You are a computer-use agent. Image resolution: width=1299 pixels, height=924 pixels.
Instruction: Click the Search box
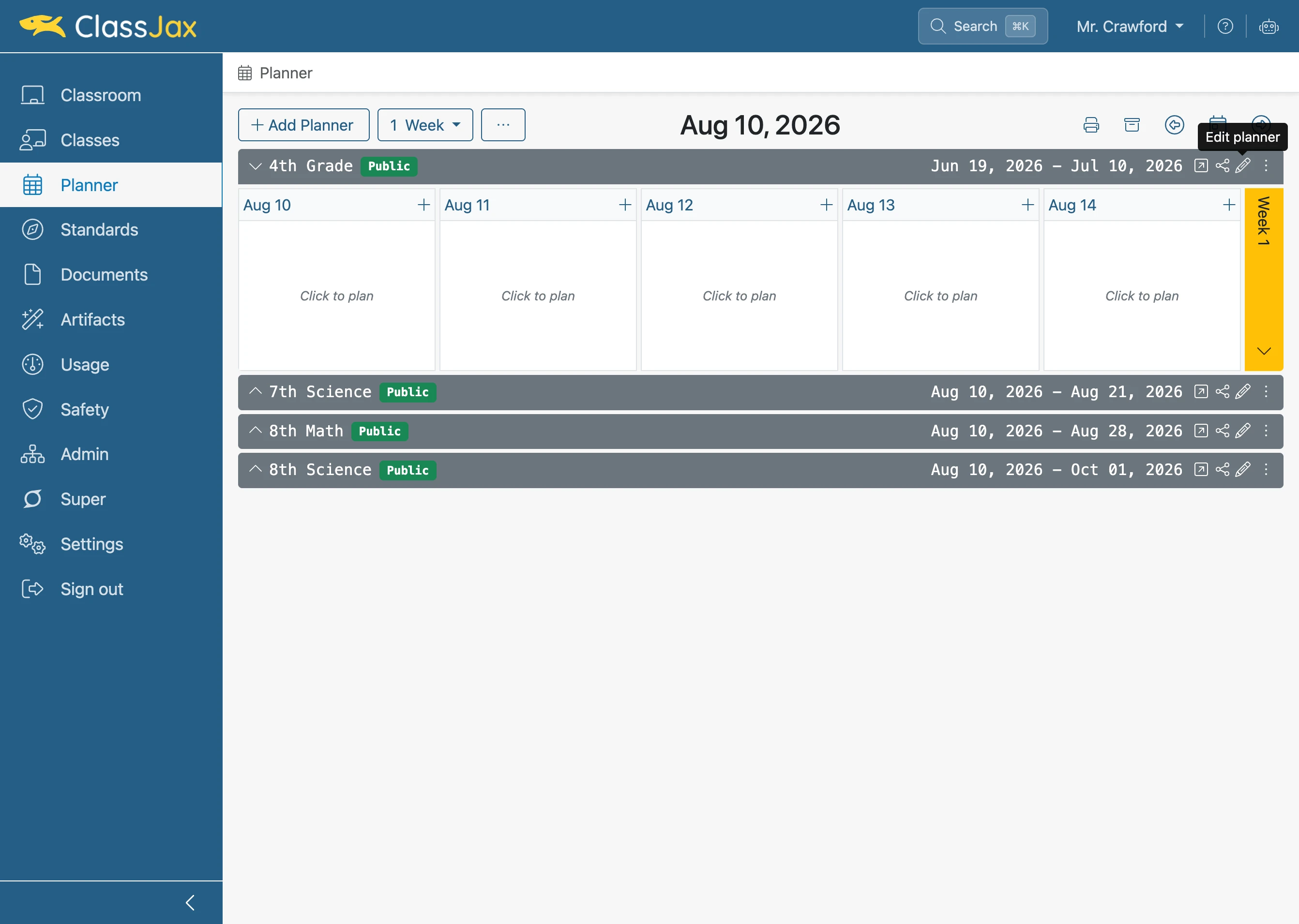click(x=982, y=26)
